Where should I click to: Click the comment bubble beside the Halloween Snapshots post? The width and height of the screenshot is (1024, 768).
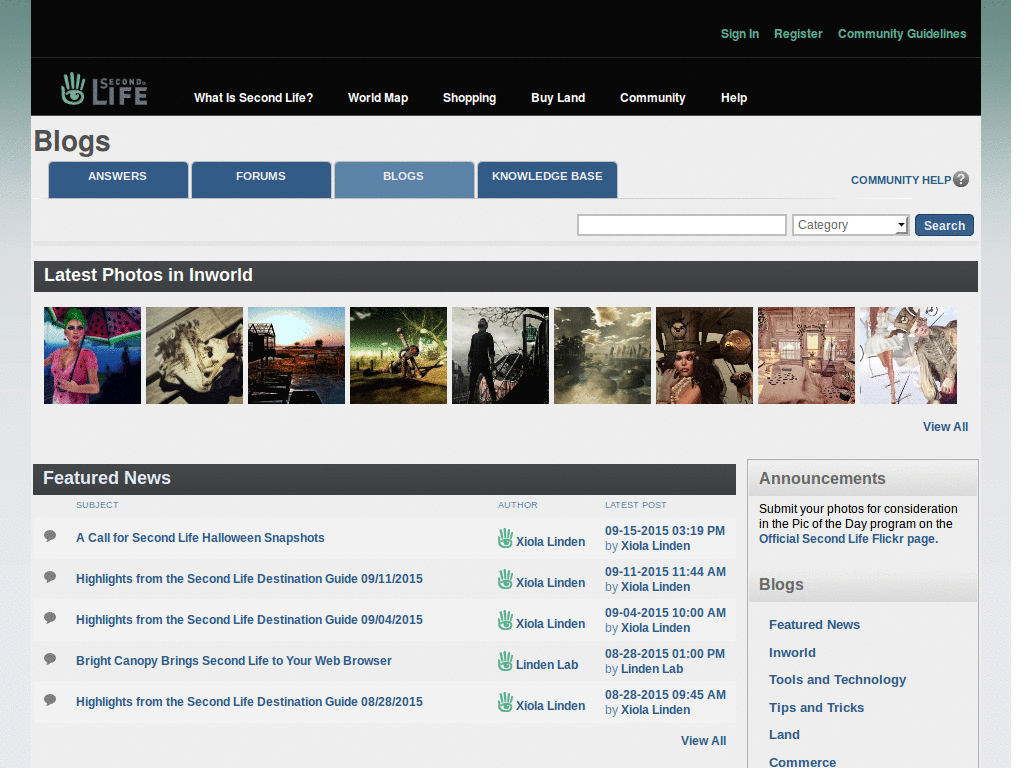click(50, 535)
